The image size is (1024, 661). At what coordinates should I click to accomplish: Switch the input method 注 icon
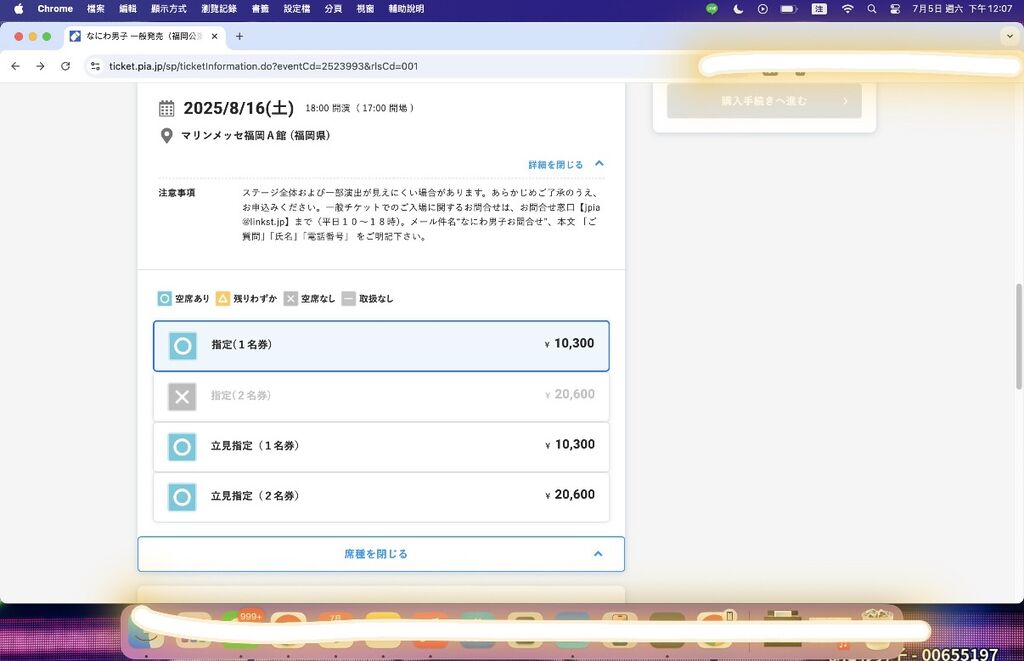819,8
